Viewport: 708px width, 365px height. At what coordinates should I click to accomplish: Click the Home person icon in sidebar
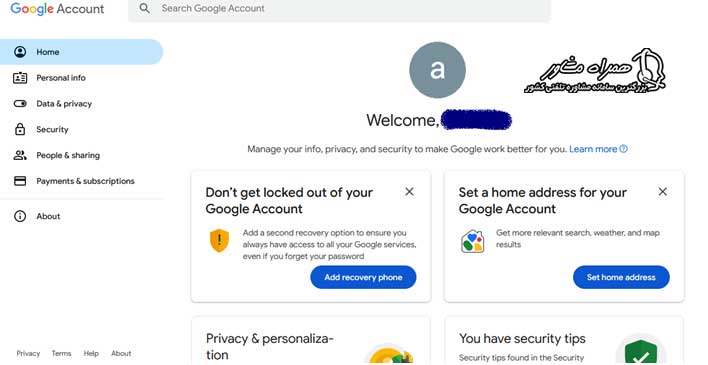pyautogui.click(x=20, y=51)
